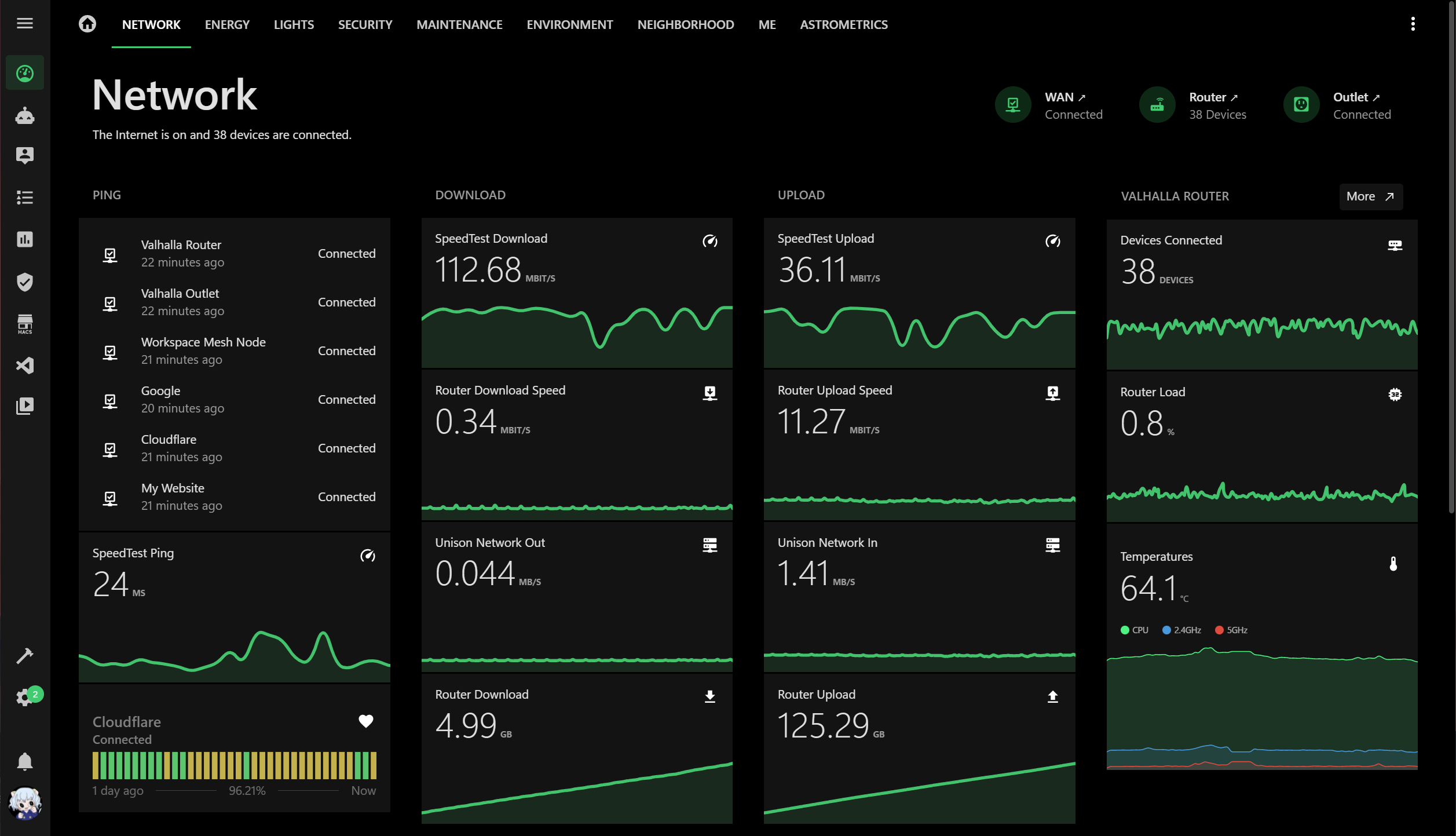The height and width of the screenshot is (836, 1456).
Task: Open Developer Tools via the wrench icon
Action: (25, 655)
